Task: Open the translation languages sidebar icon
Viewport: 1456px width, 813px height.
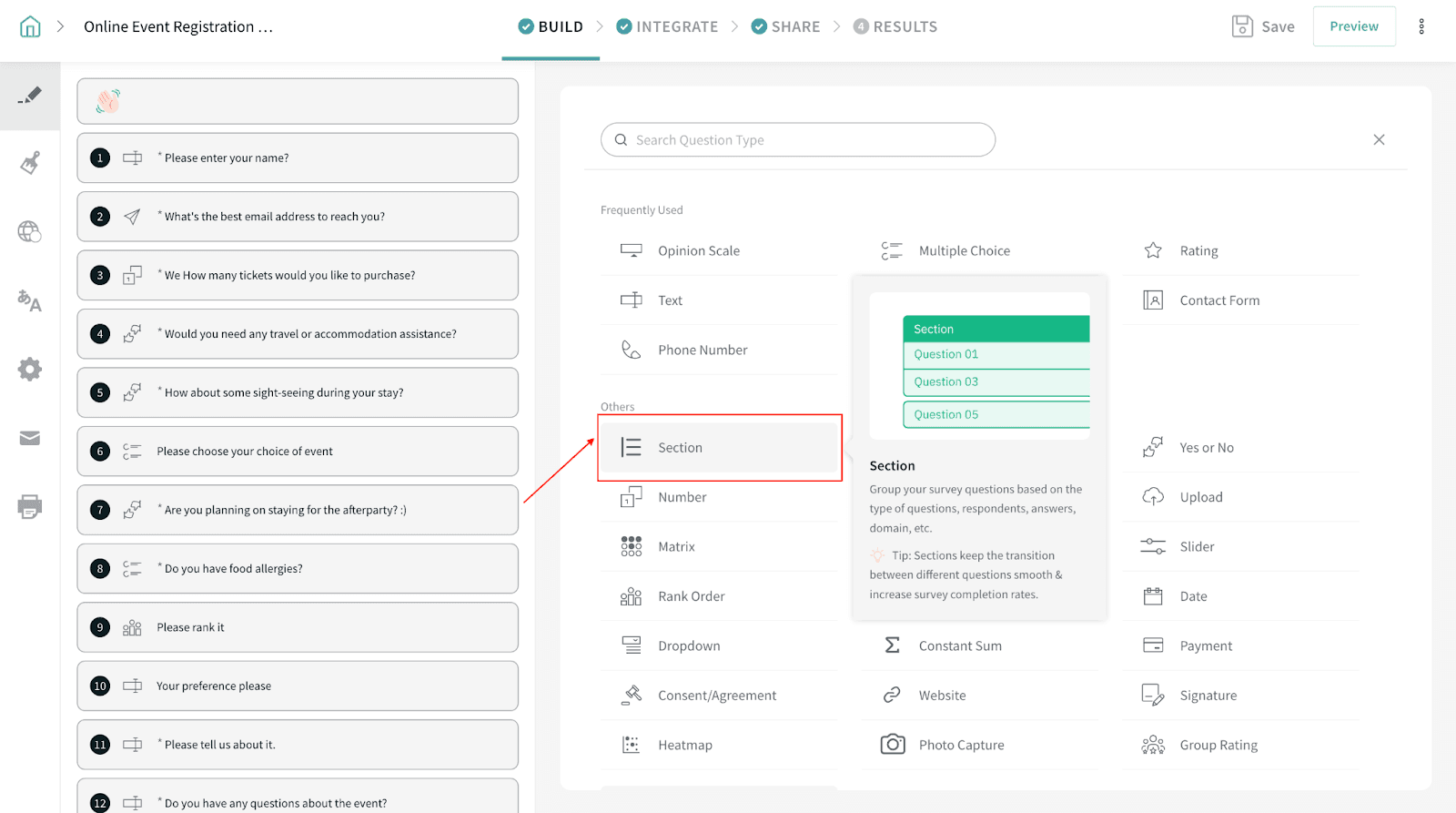Action: coord(30,300)
